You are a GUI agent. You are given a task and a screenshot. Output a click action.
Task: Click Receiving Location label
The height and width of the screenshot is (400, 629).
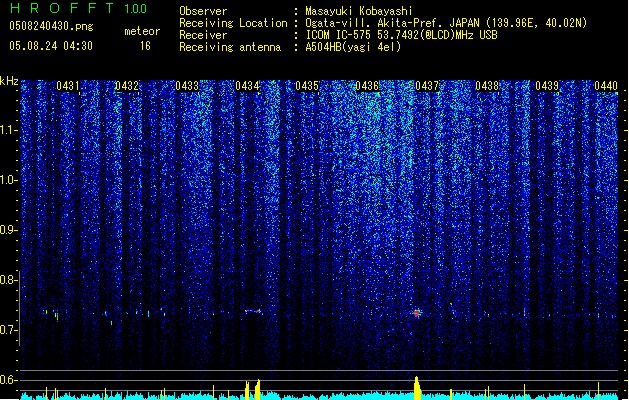pos(233,23)
